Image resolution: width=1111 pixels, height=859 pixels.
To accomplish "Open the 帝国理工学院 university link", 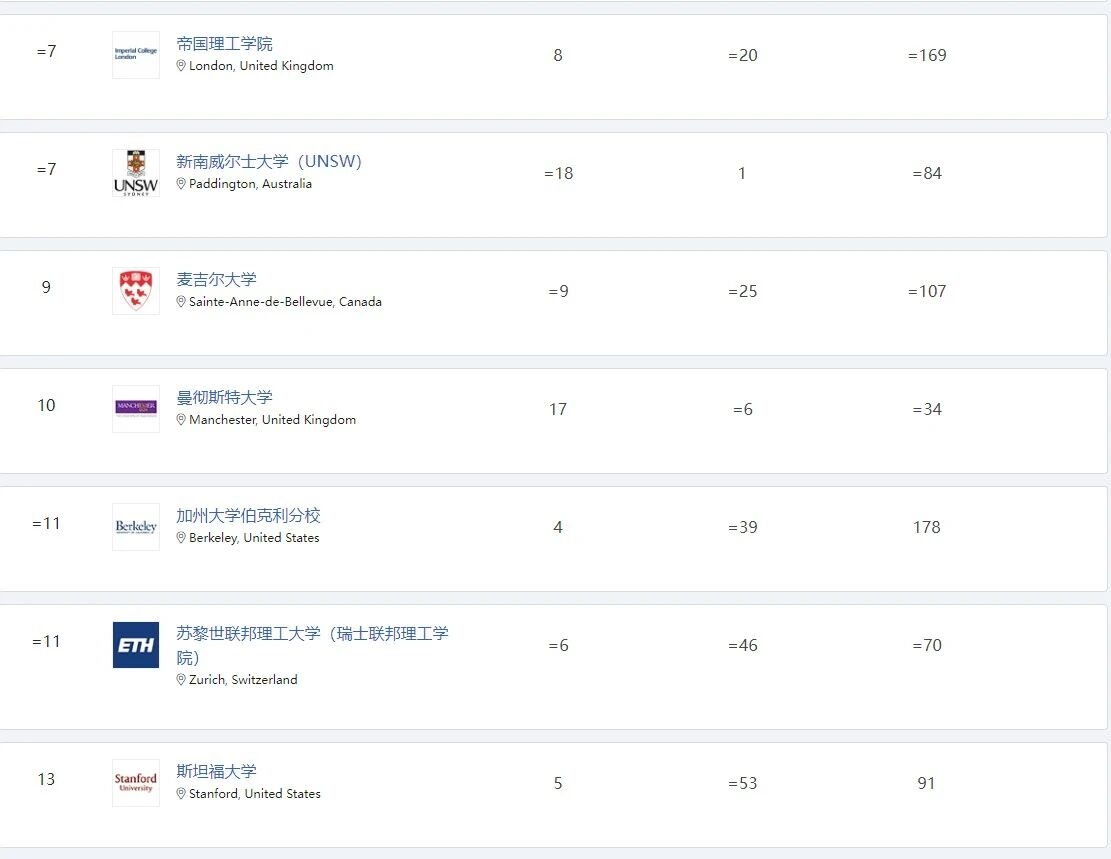I will (224, 44).
